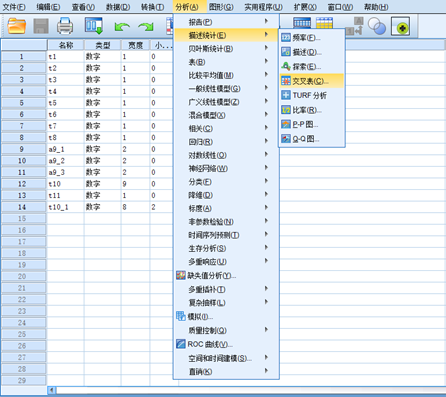Open the 窗口(W) menu
The width and height of the screenshot is (446, 397).
pos(340,7)
